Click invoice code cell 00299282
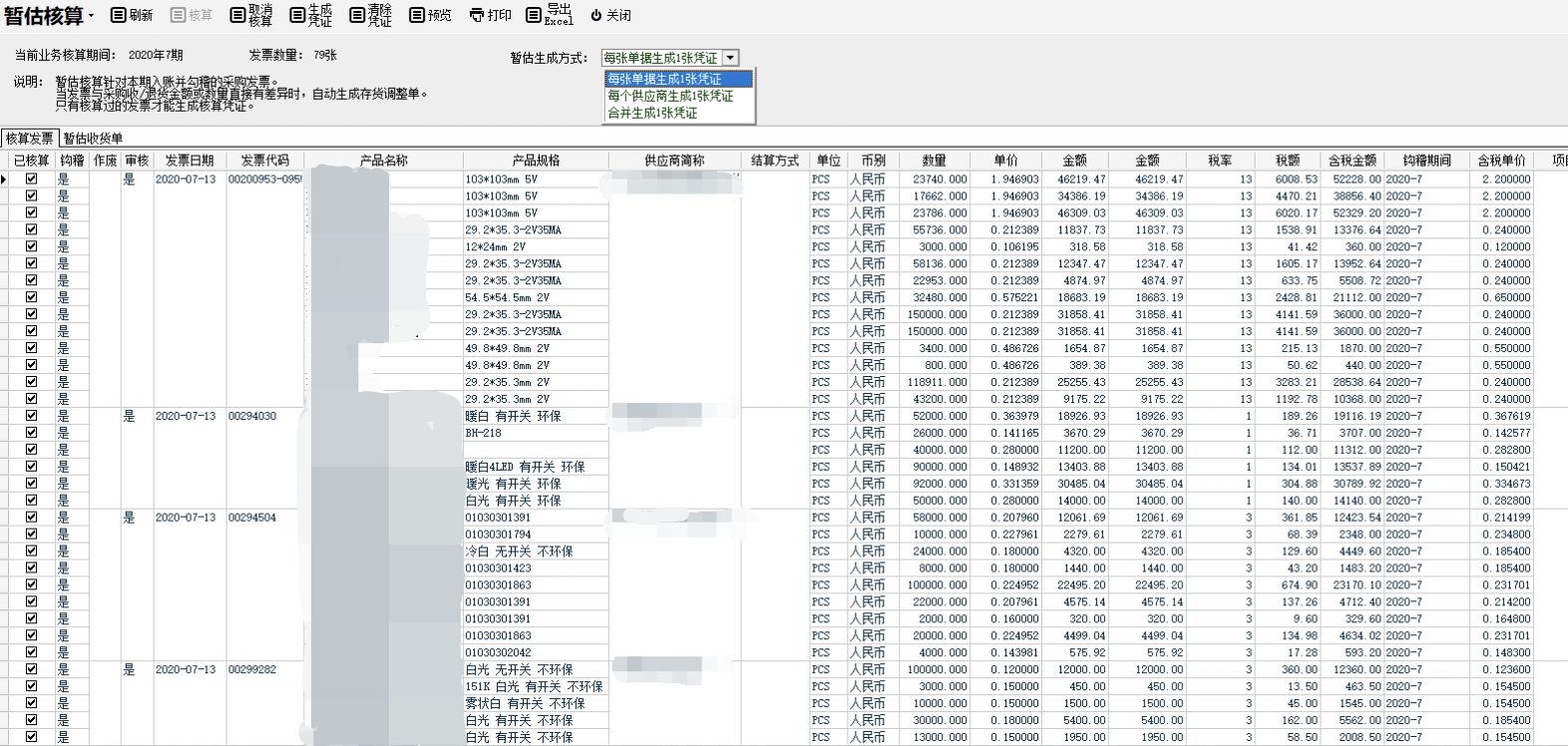1568x746 pixels. point(252,670)
